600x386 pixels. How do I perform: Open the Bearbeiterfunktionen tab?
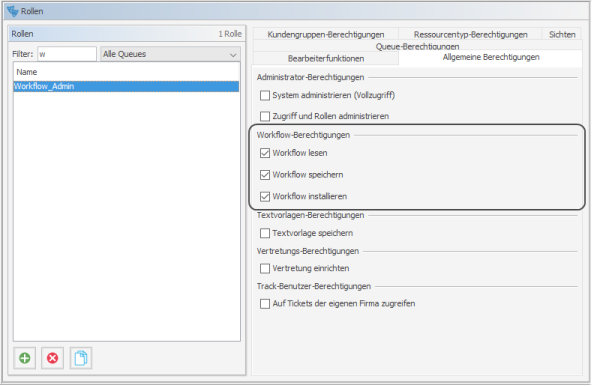[326, 58]
